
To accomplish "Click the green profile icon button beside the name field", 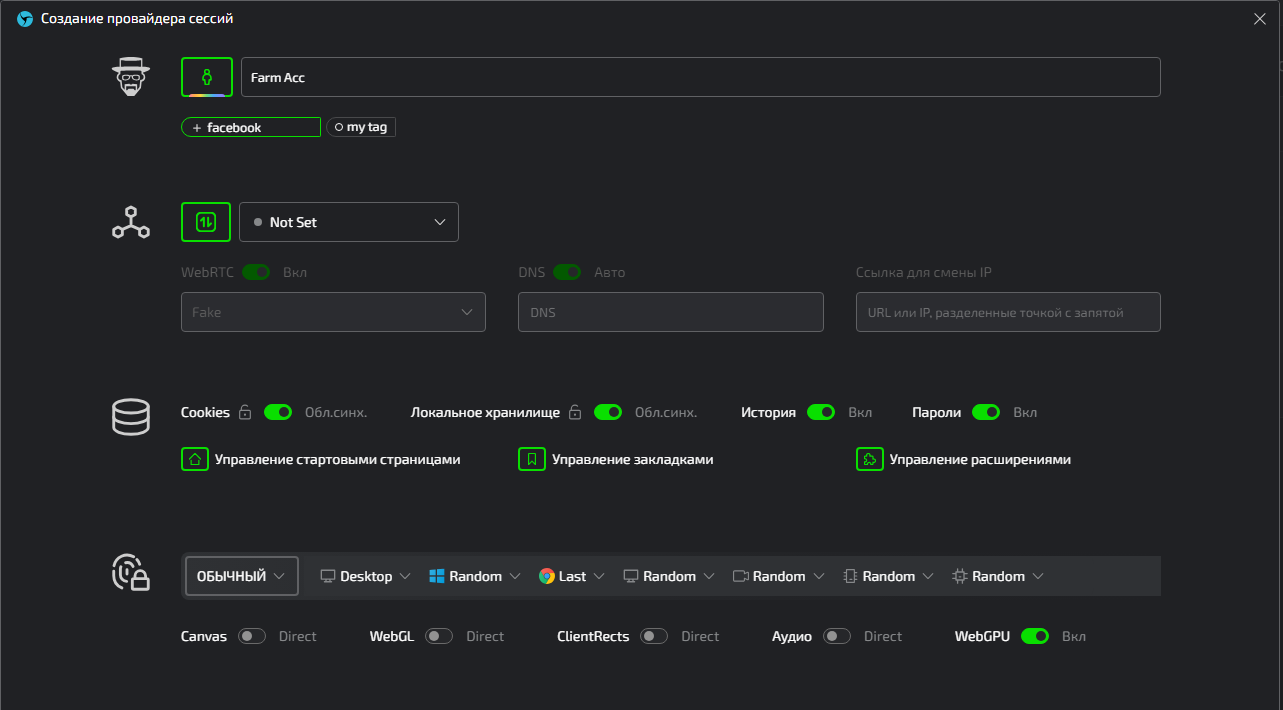I will tap(207, 77).
